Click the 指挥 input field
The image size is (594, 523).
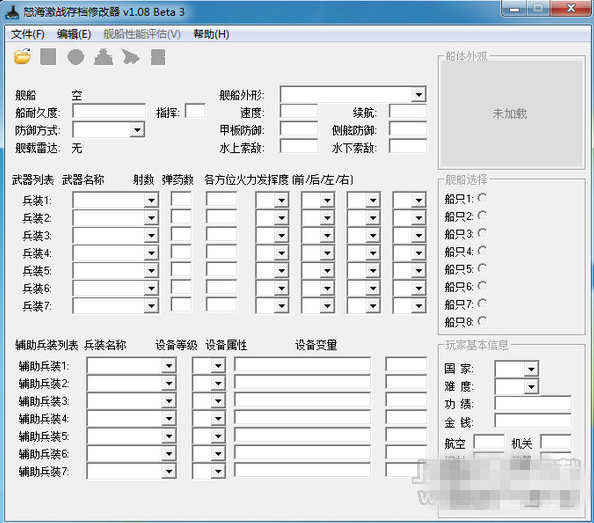pyautogui.click(x=195, y=111)
